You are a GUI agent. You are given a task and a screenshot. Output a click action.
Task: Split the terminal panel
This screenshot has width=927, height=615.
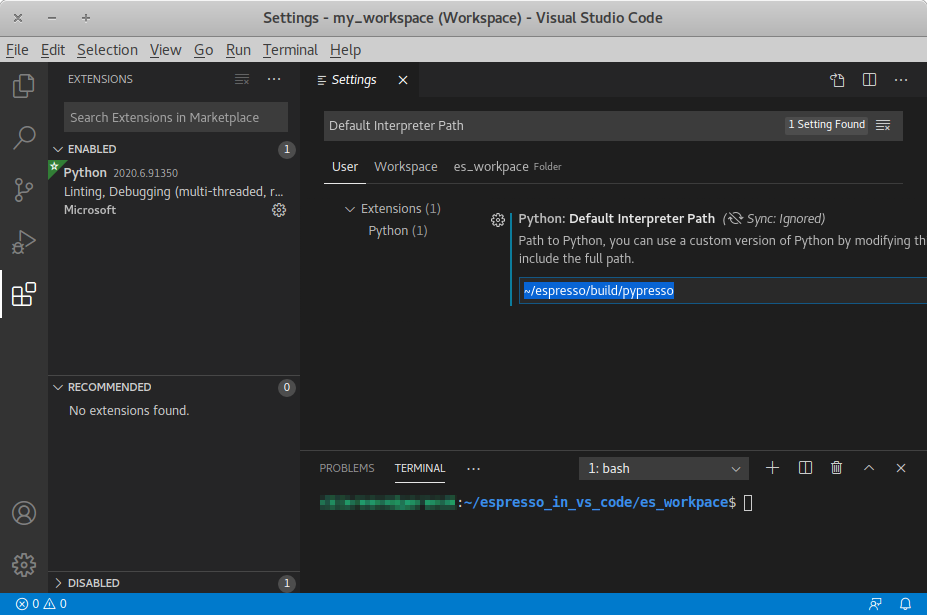tap(805, 468)
